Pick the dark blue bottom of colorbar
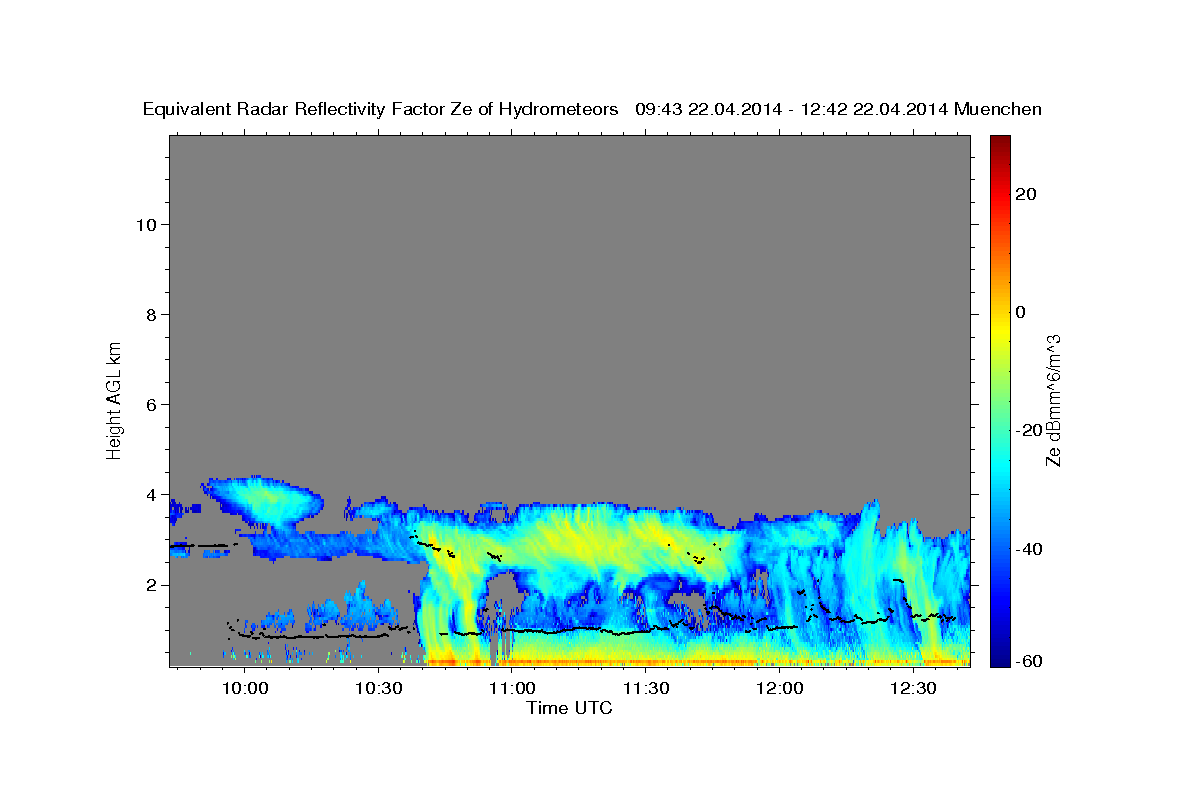The height and width of the screenshot is (800, 1200). click(1000, 660)
